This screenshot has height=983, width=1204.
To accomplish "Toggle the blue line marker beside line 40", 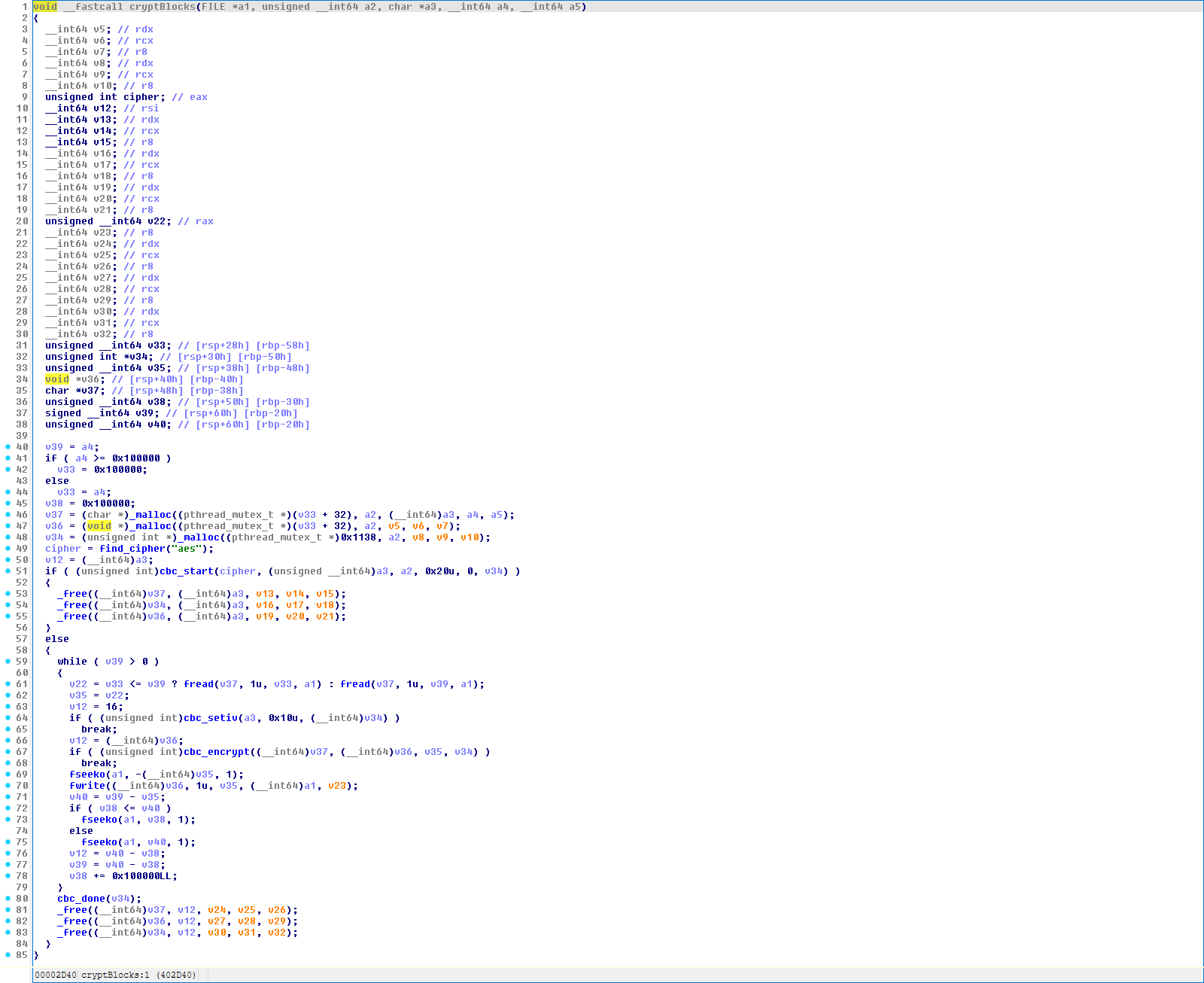I will pos(6,446).
